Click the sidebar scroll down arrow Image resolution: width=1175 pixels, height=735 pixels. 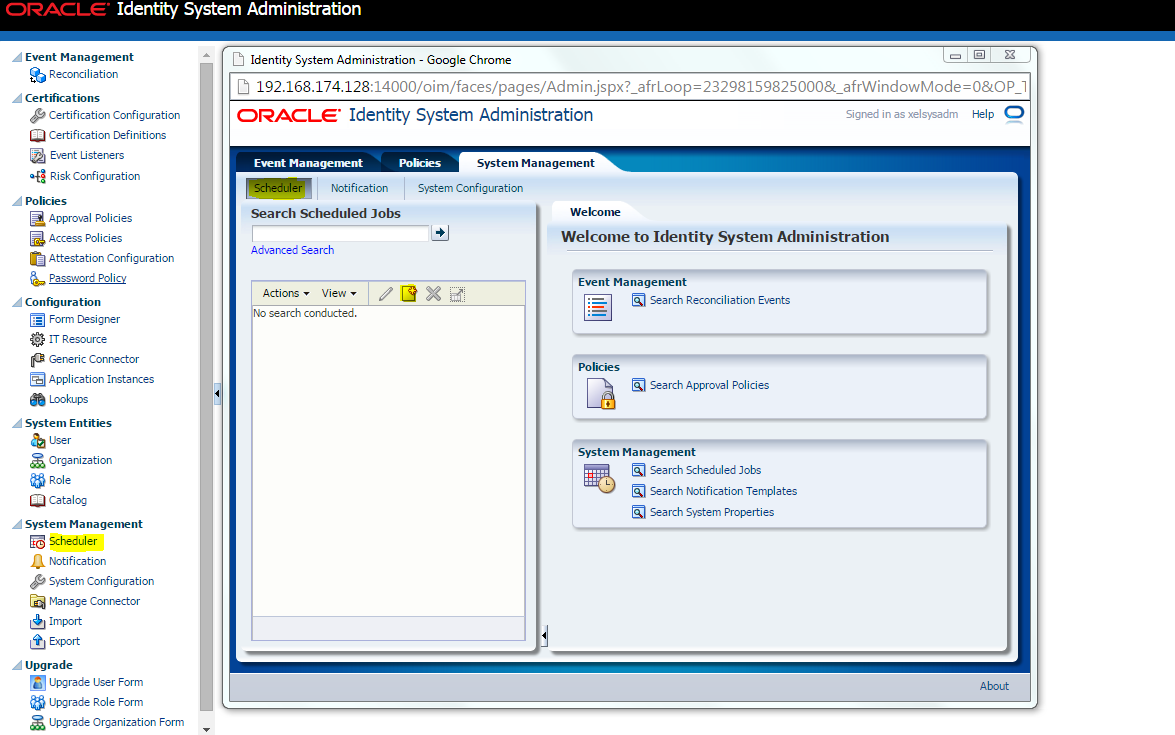(207, 729)
